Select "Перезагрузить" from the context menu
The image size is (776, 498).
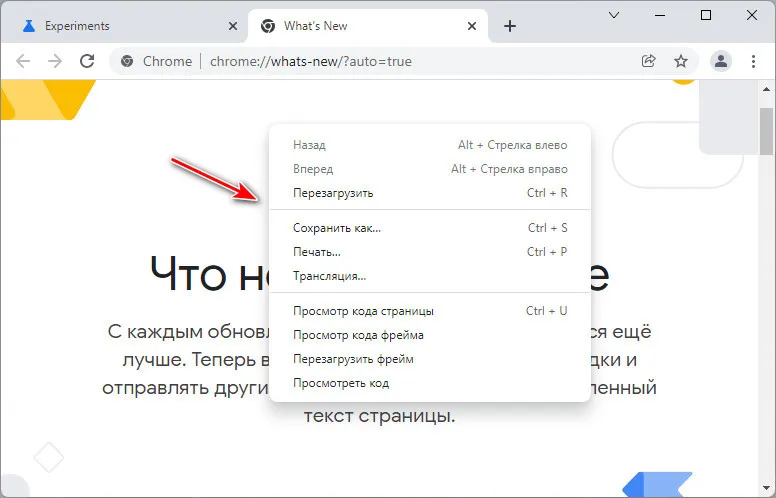pyautogui.click(x=333, y=193)
